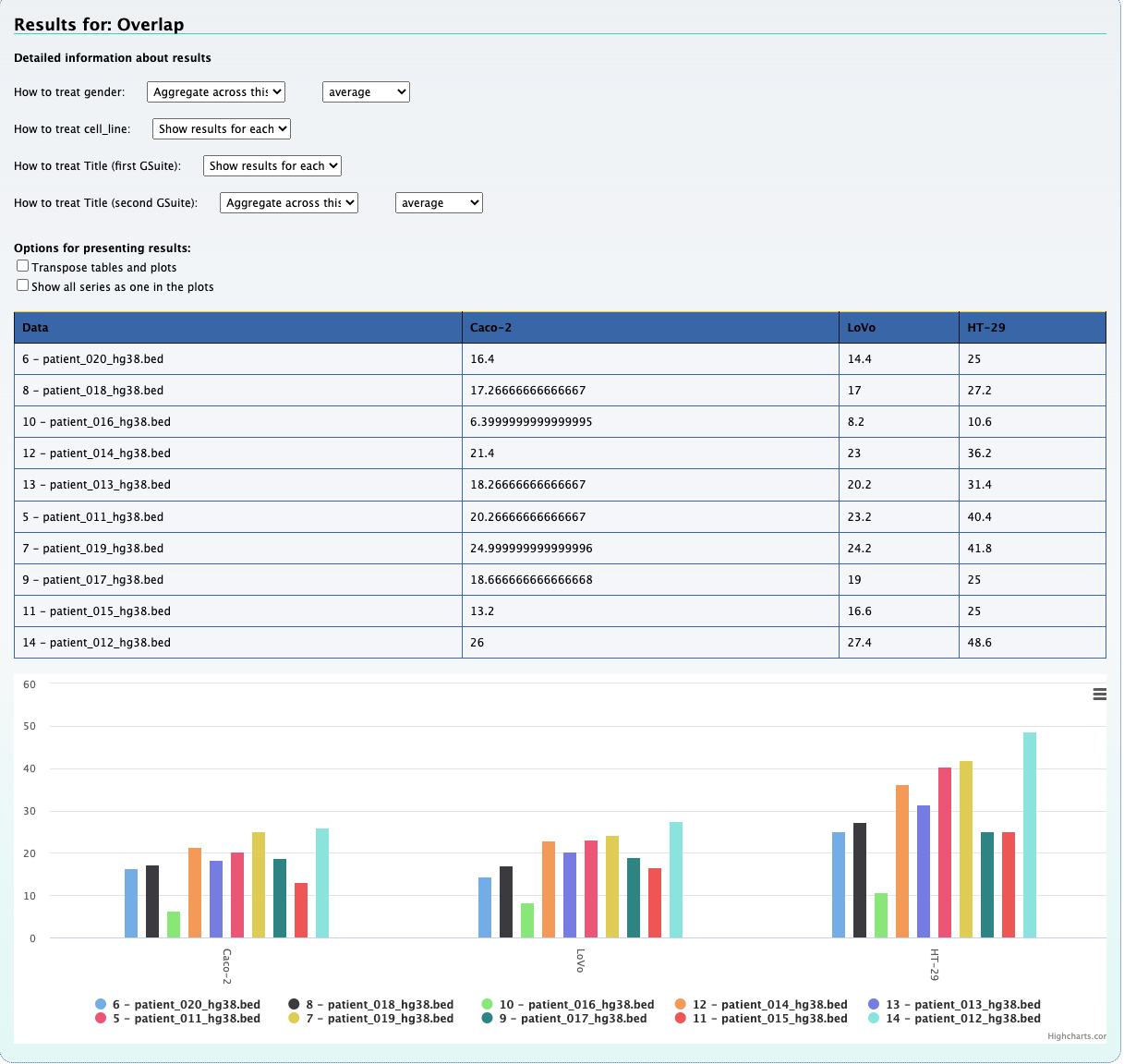Toggle the patient_018 series legend marker
The width and height of the screenshot is (1124, 1064).
(x=294, y=1004)
